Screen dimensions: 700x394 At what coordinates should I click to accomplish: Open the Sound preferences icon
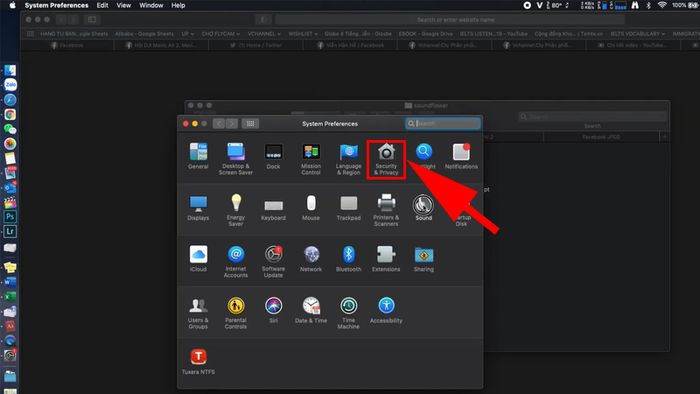click(423, 207)
